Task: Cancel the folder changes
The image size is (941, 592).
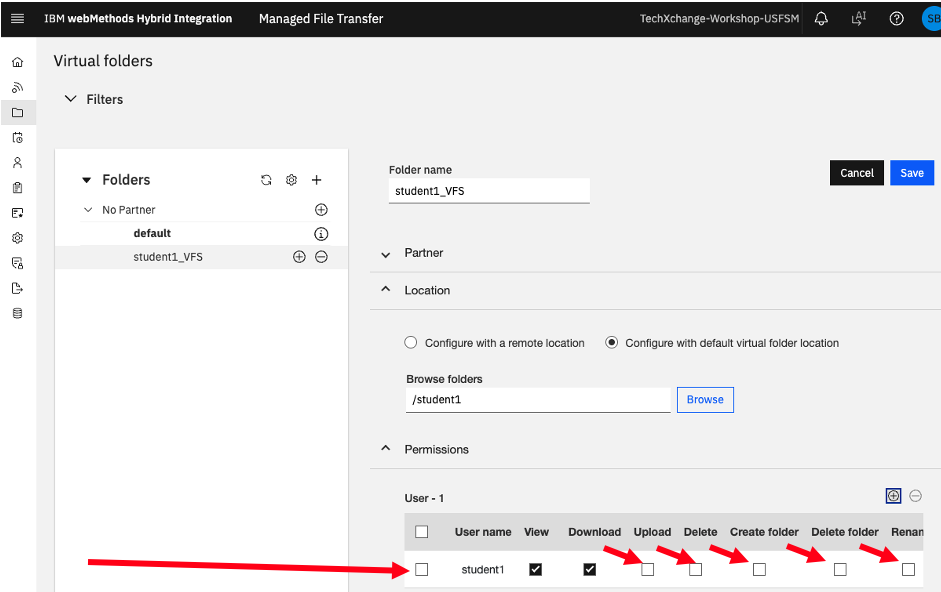Action: (x=856, y=173)
